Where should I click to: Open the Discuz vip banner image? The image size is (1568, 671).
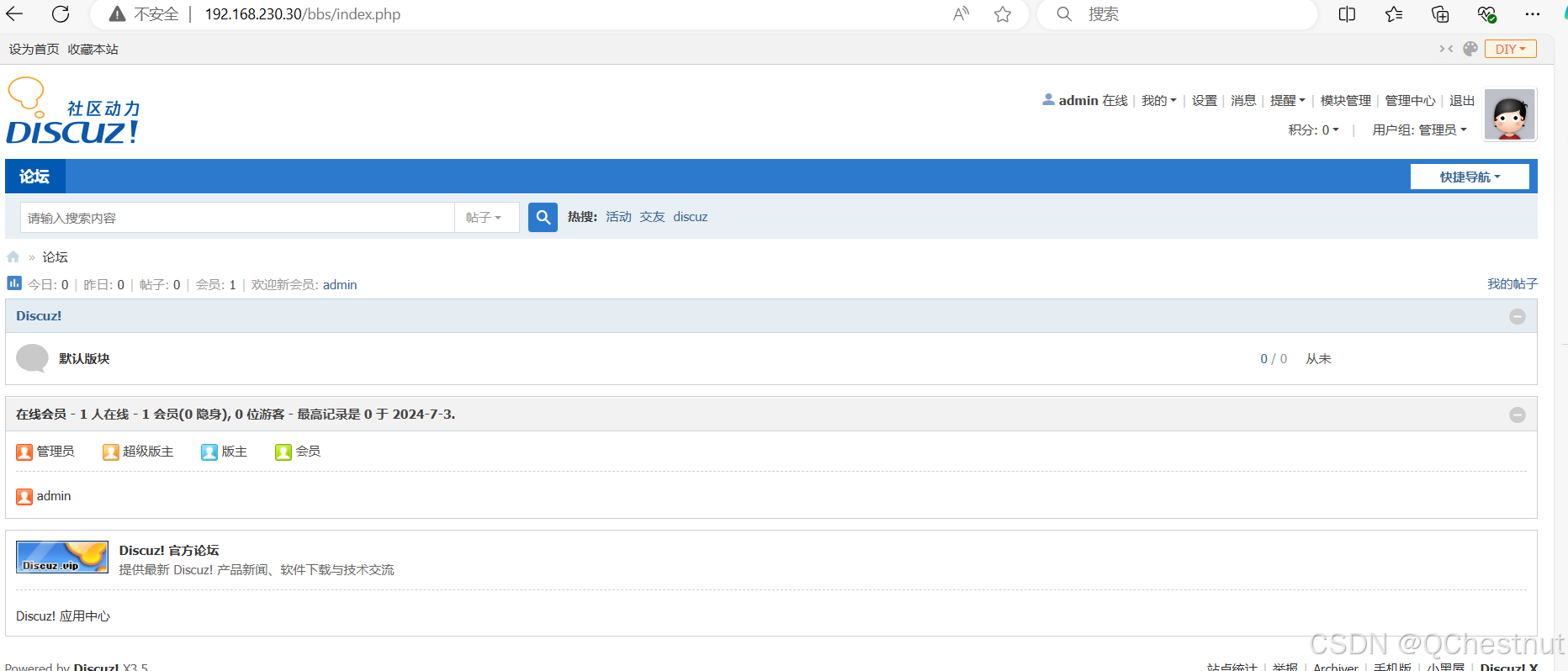point(62,557)
